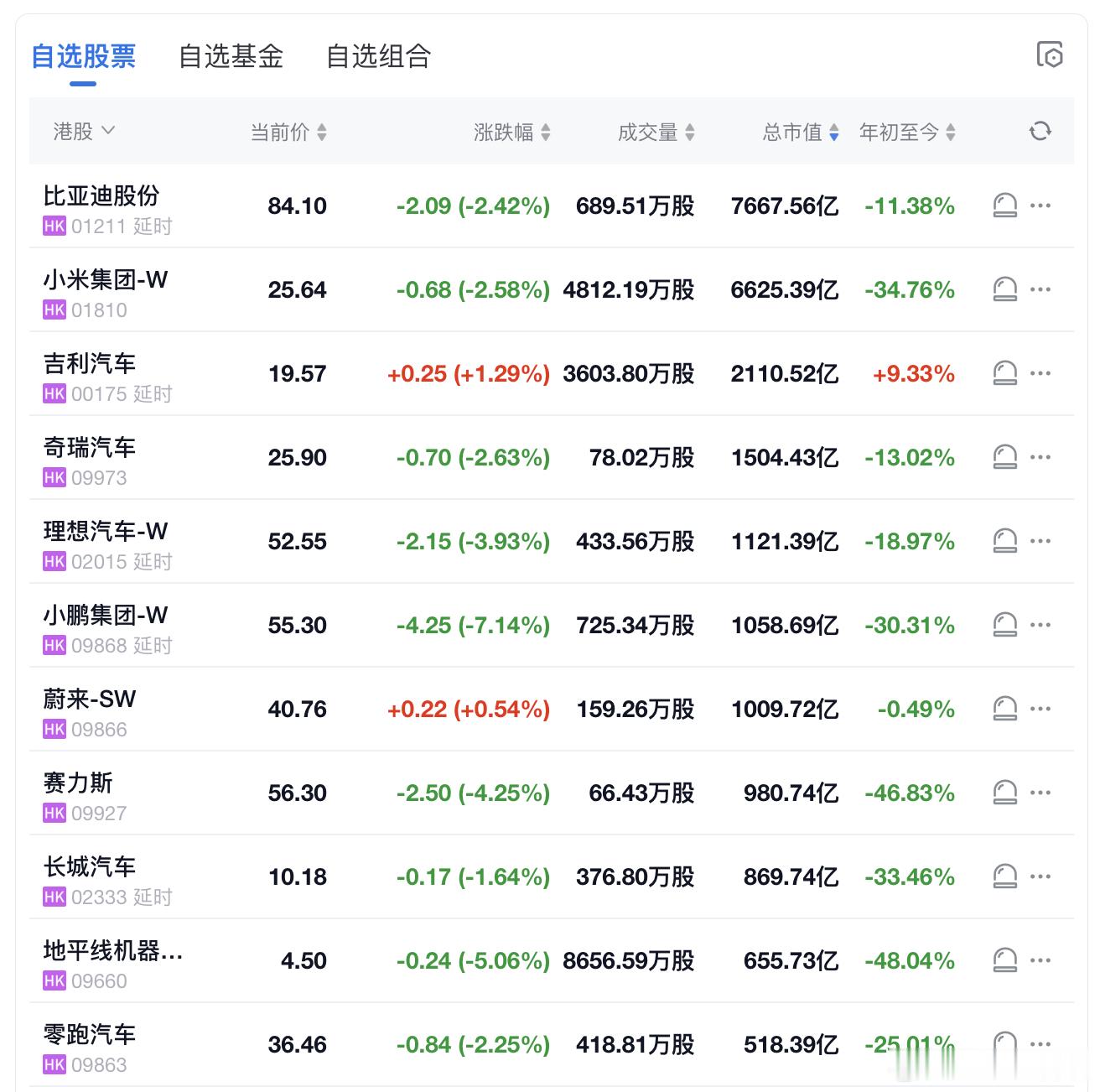Select the 自选股票 tab
Viewport: 1100px width, 1092px height.
coord(83,56)
